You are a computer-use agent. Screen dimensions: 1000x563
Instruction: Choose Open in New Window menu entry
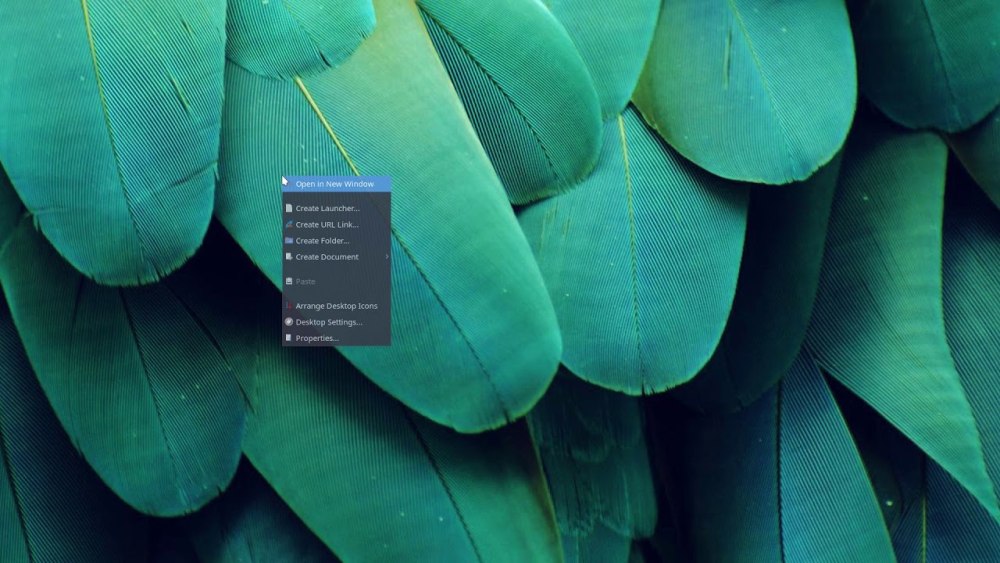pyautogui.click(x=336, y=184)
